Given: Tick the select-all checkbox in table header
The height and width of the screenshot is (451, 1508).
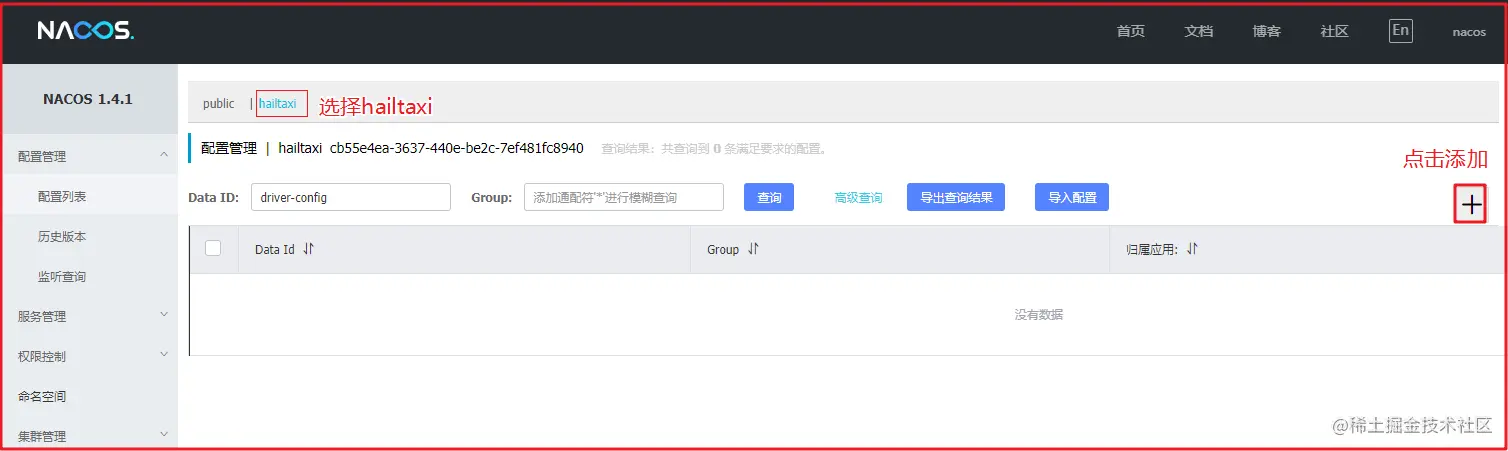Looking at the screenshot, I should (x=213, y=248).
